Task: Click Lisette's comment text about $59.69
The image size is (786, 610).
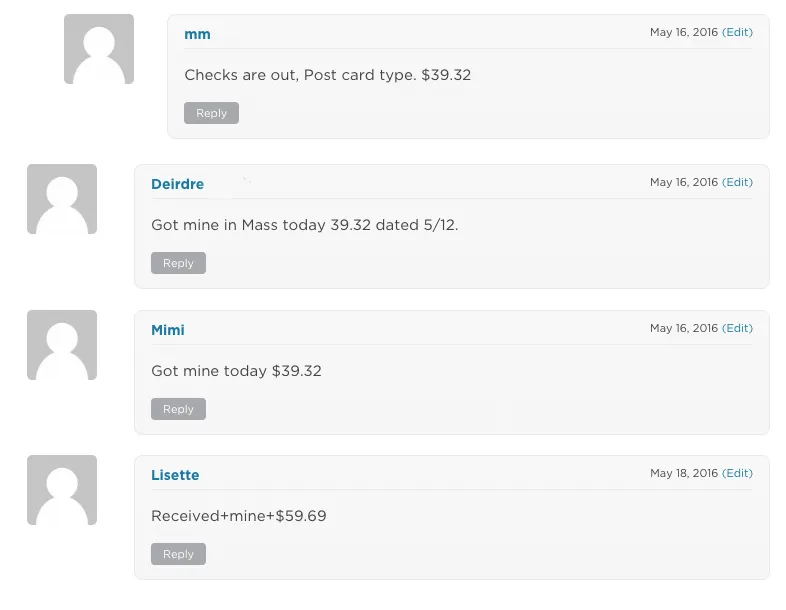Action: 239,516
